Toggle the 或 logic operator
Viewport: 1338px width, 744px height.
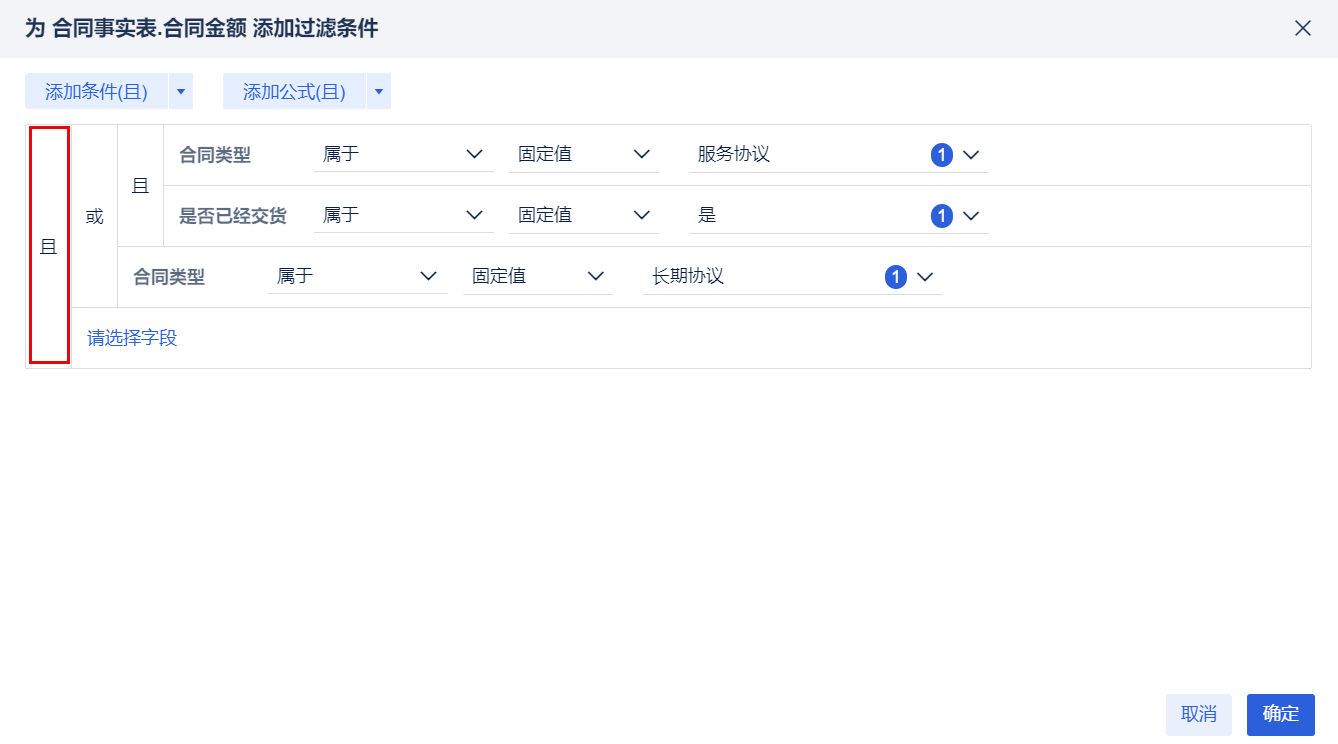coord(94,216)
